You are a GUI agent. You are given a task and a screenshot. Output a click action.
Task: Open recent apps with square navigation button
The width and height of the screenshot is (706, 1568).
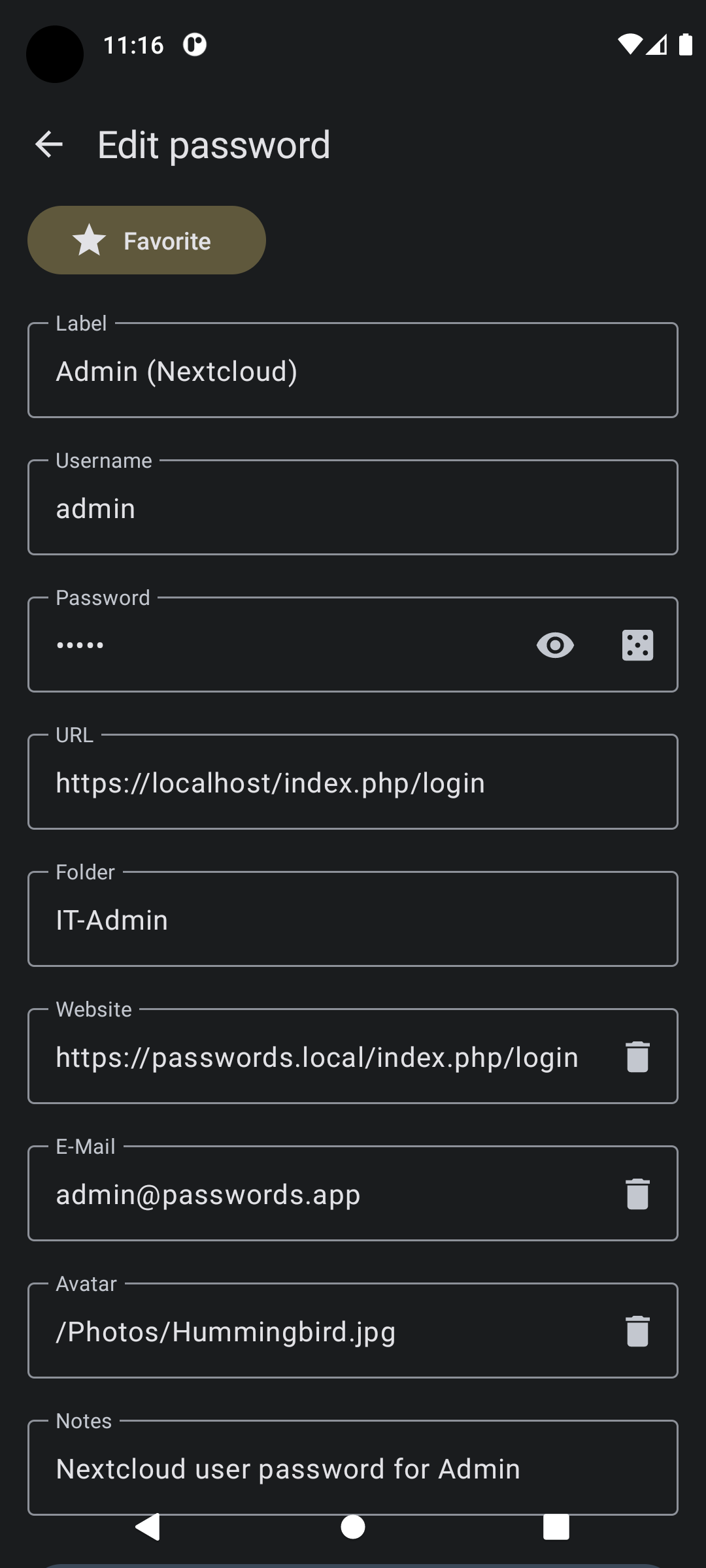(x=555, y=1529)
